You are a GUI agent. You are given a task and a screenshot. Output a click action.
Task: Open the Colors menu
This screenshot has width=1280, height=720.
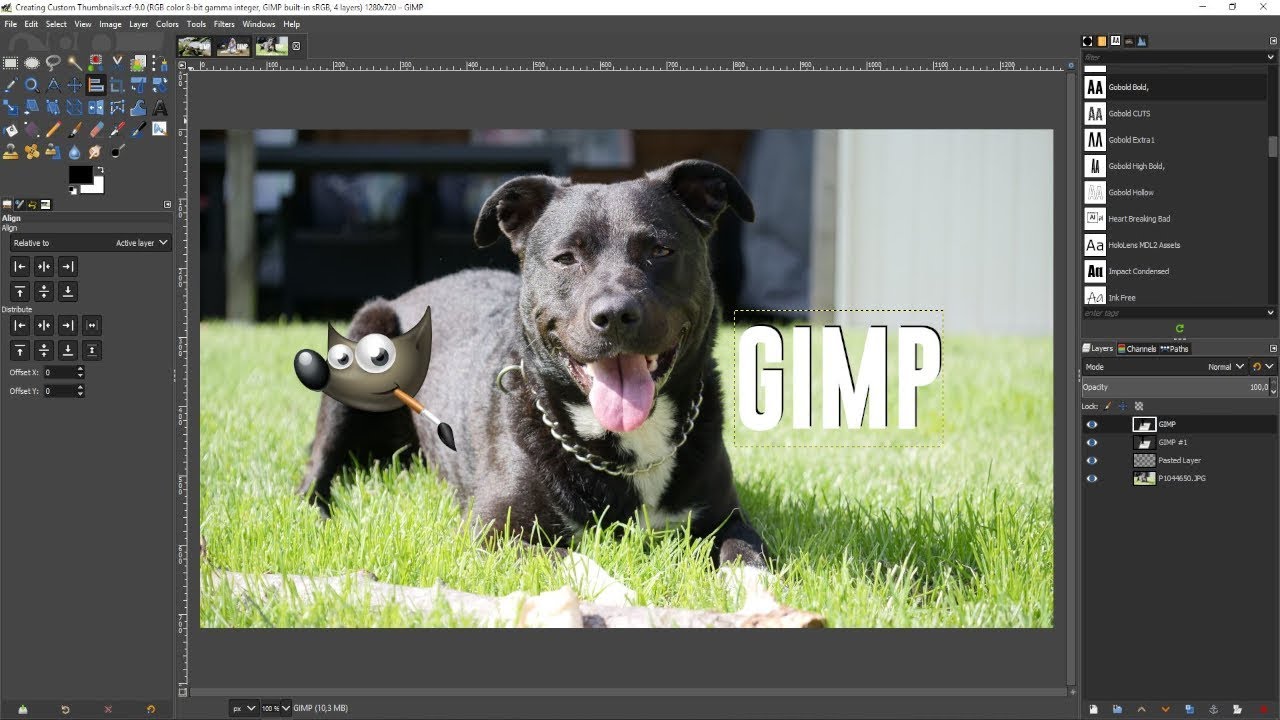tap(167, 24)
